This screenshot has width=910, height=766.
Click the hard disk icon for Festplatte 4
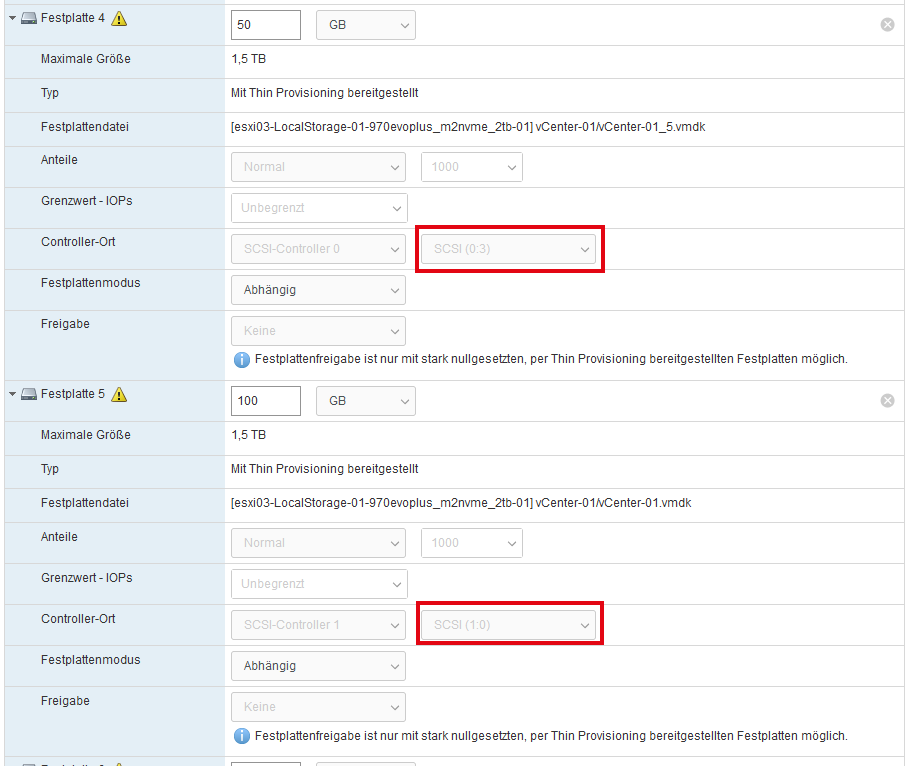tap(29, 18)
